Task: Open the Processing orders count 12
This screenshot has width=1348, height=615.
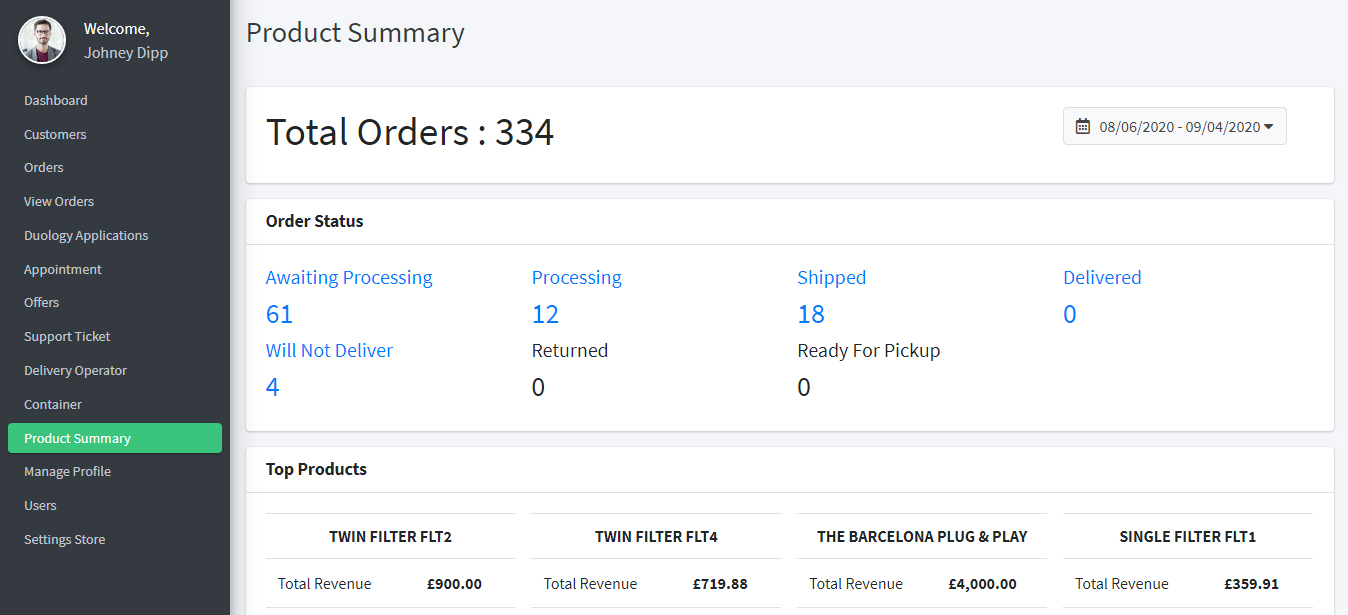Action: click(545, 315)
